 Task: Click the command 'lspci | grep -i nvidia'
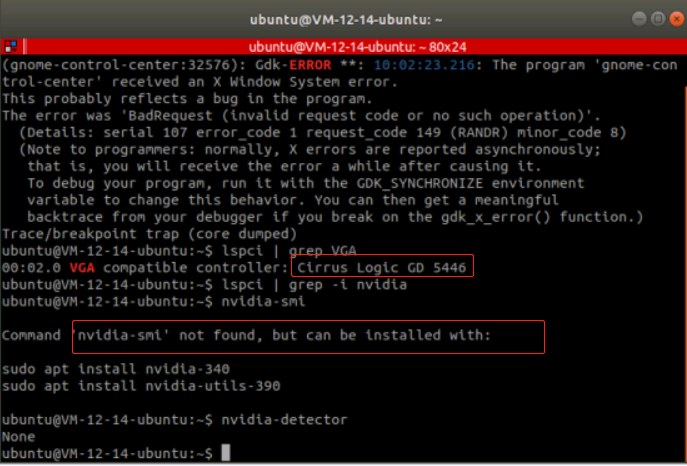coord(314,285)
